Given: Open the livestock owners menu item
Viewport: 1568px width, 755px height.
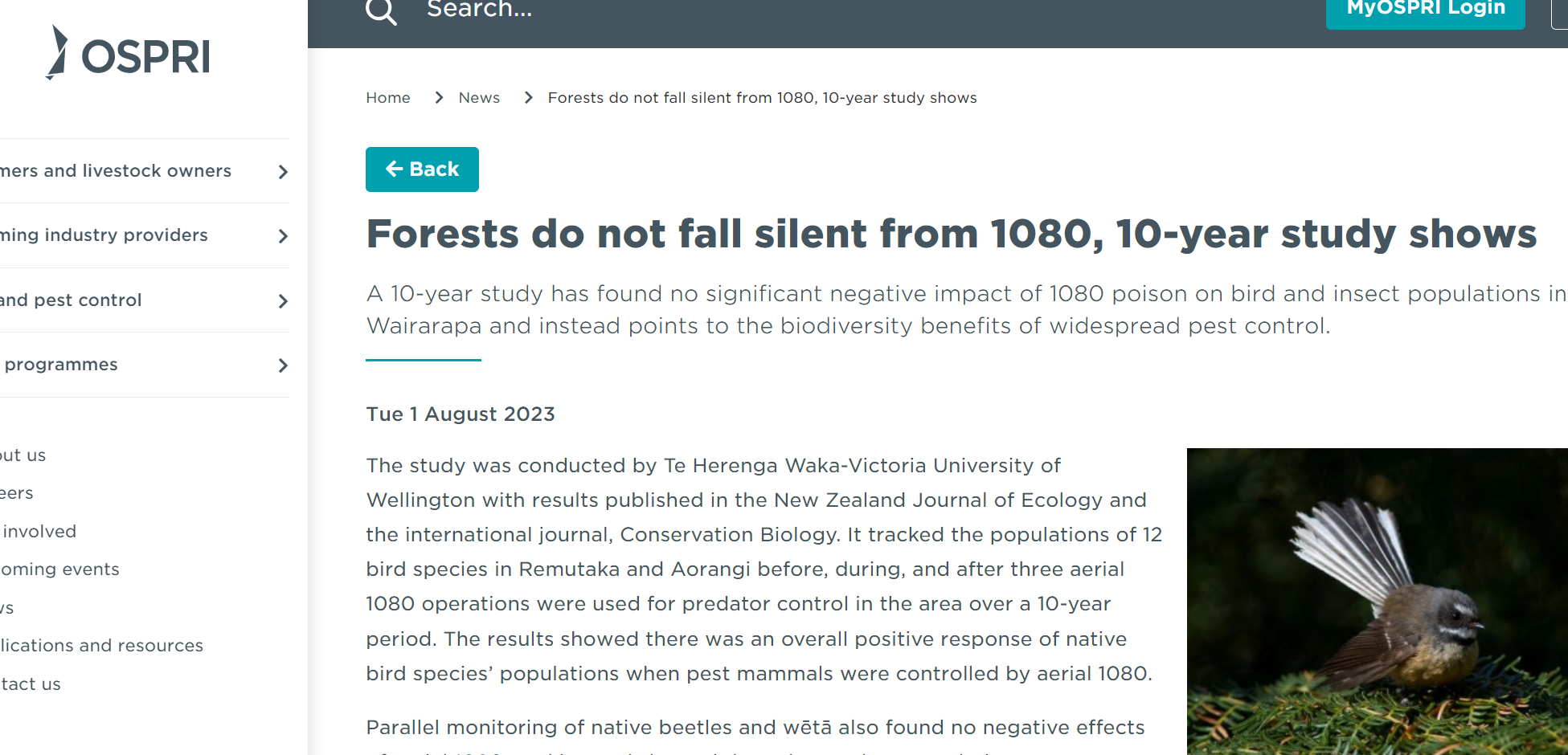Looking at the screenshot, I should pyautogui.click(x=116, y=171).
